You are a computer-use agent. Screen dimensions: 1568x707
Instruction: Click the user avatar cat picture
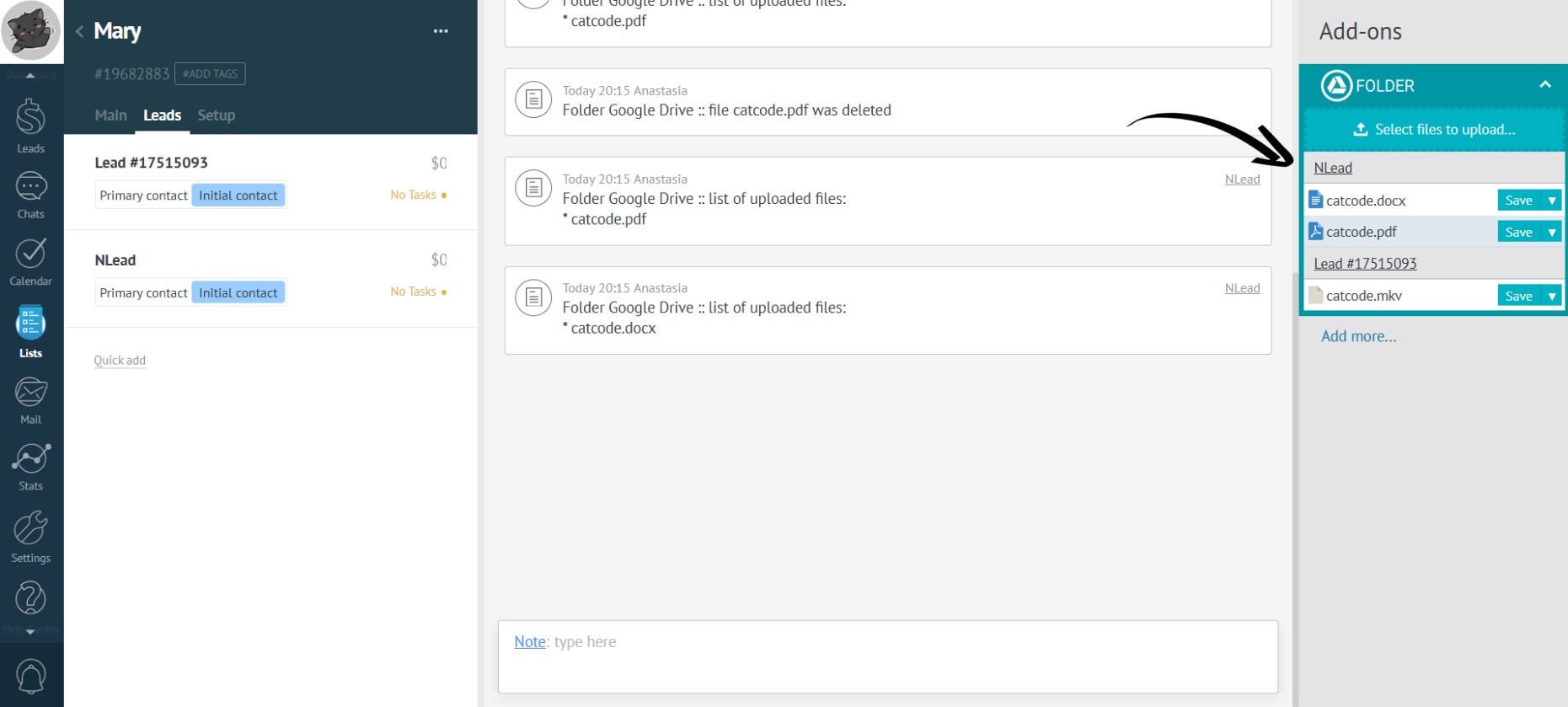tap(31, 31)
